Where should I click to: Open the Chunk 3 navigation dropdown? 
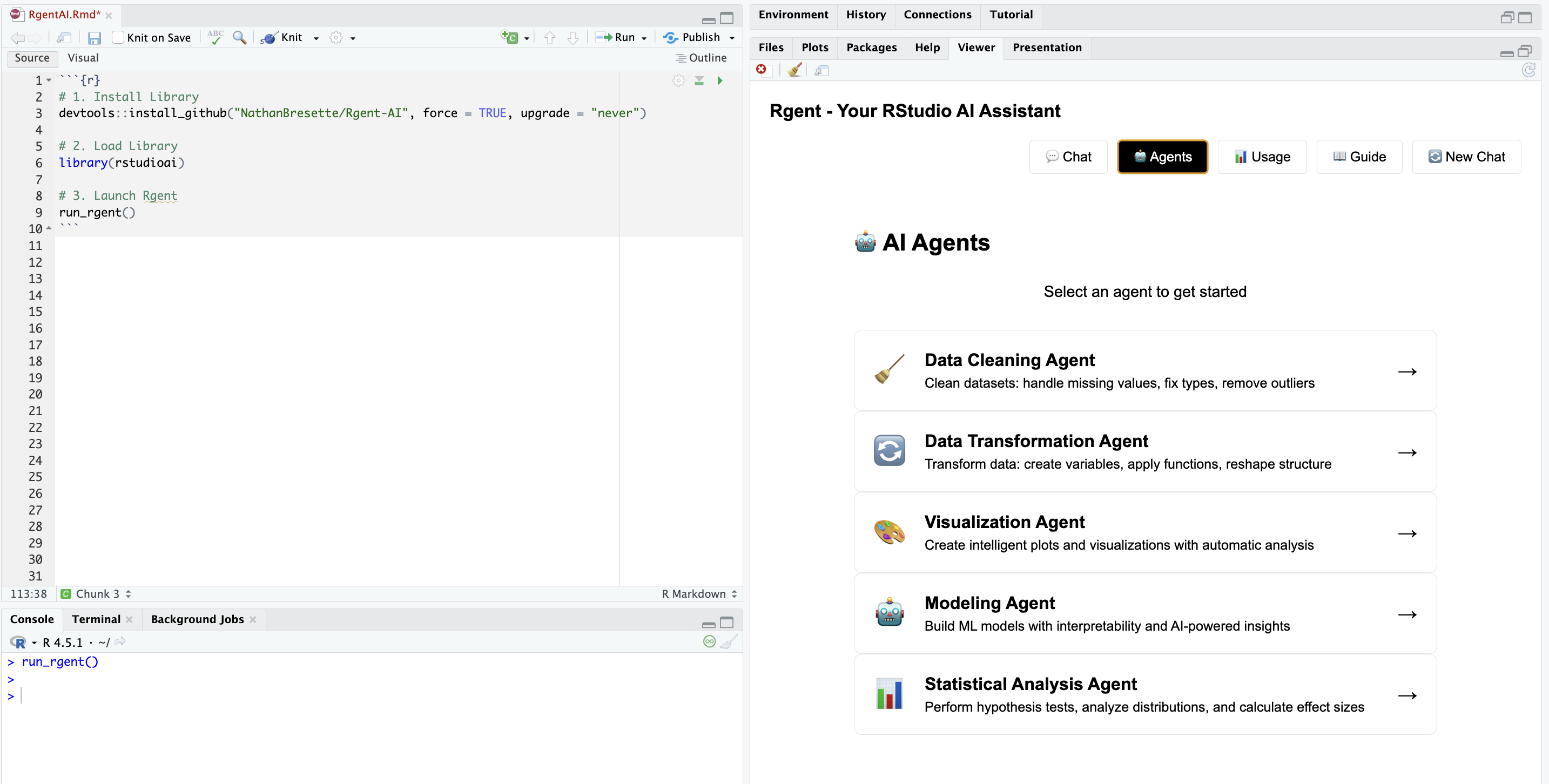click(96, 593)
